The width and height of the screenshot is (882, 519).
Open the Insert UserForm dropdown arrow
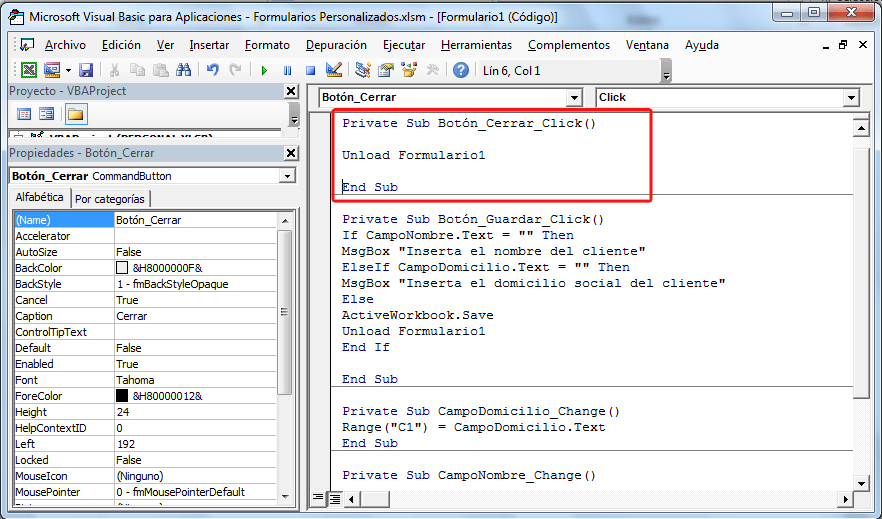pos(68,70)
